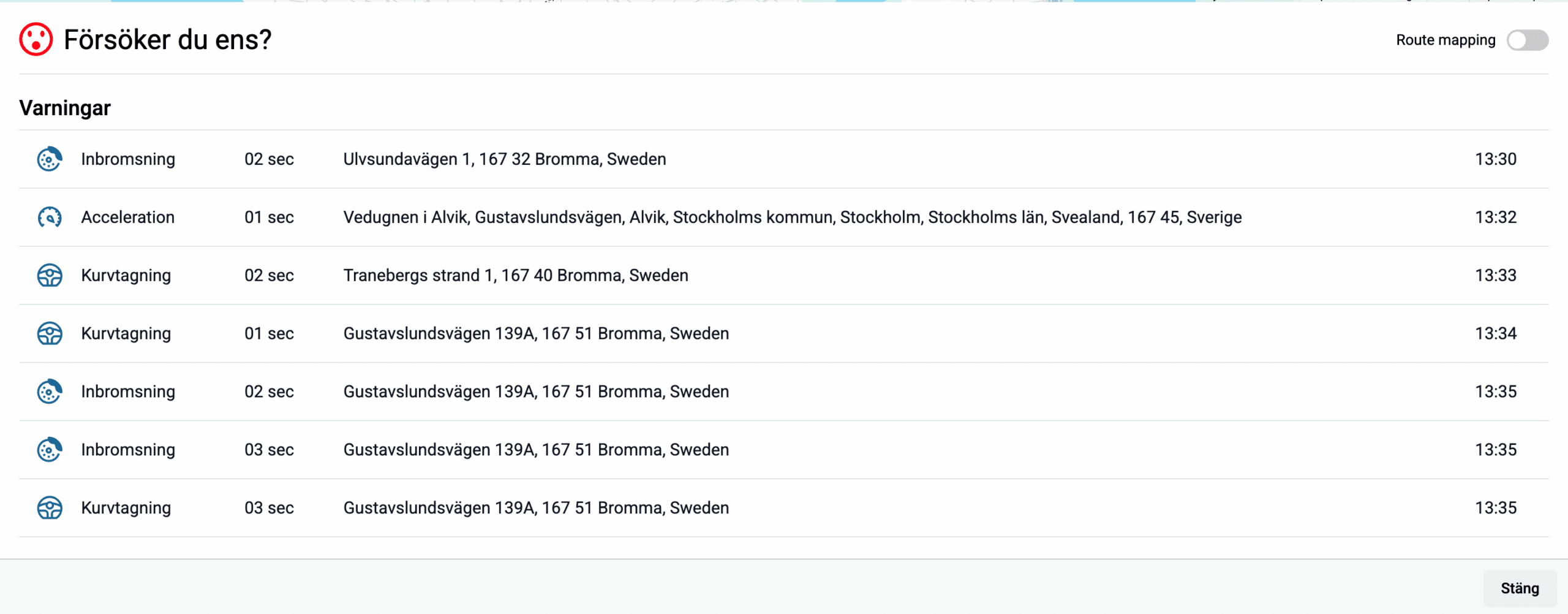Select the Ulvsundavägen 1 address text
1568x614 pixels.
click(x=504, y=159)
